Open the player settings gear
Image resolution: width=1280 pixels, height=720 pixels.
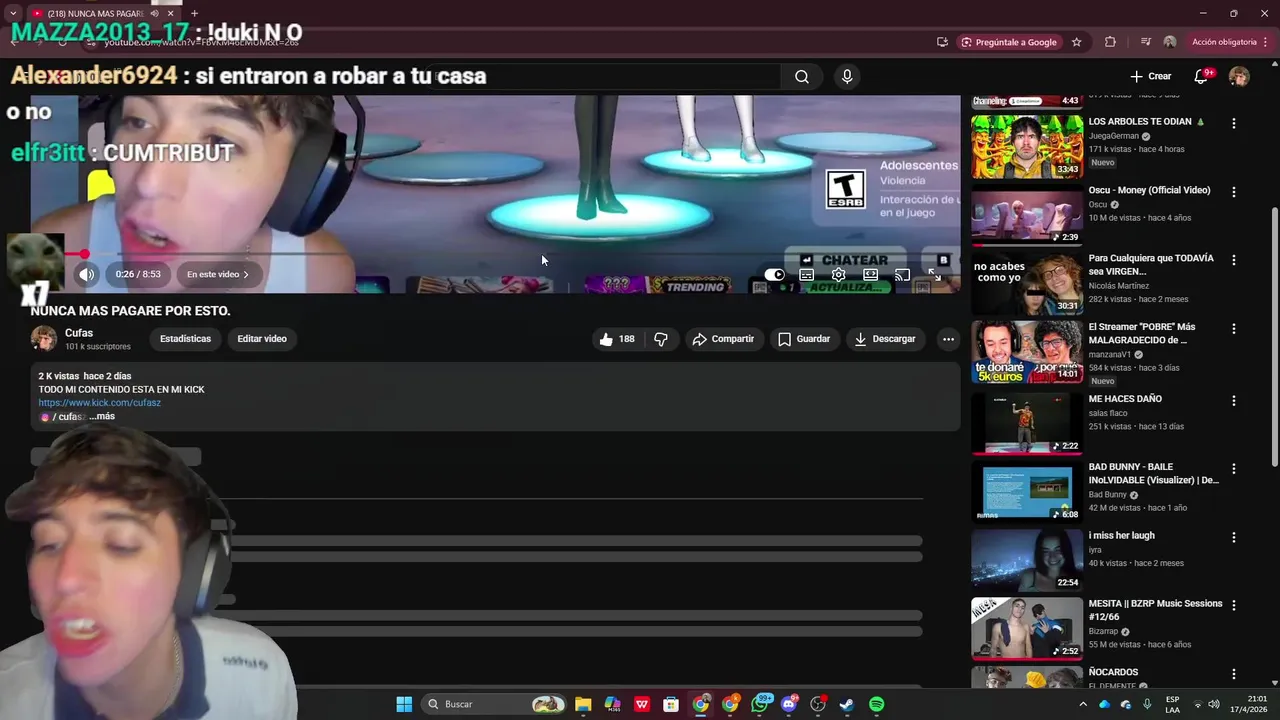click(839, 275)
